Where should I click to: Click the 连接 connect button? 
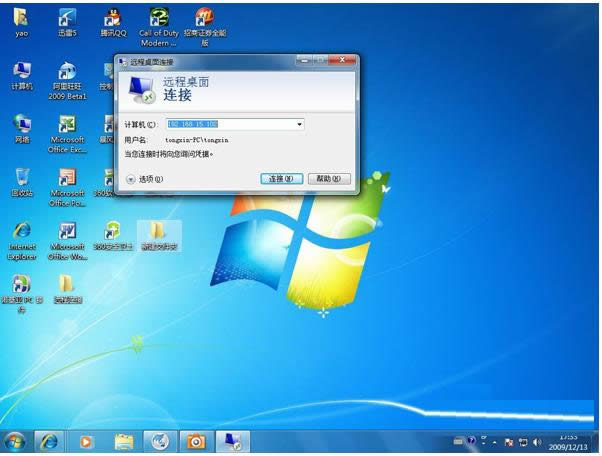tap(280, 179)
